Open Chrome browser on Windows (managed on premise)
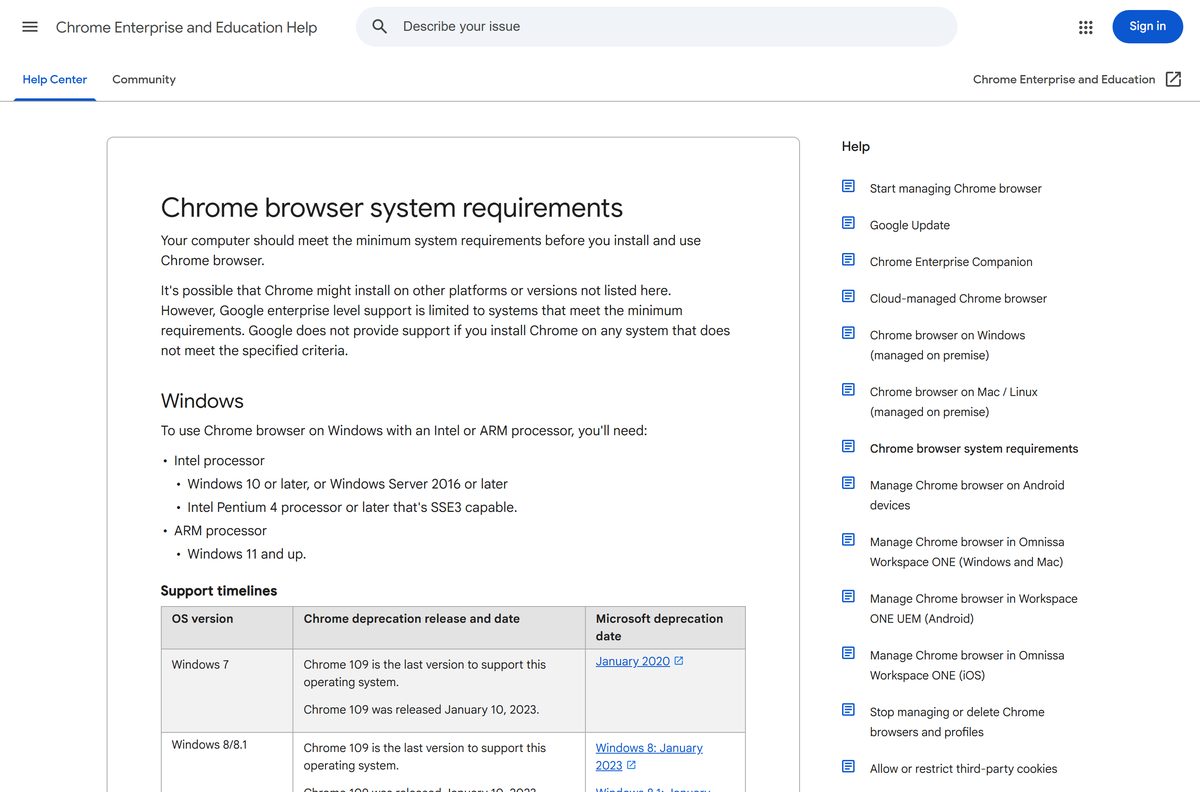 pos(948,345)
